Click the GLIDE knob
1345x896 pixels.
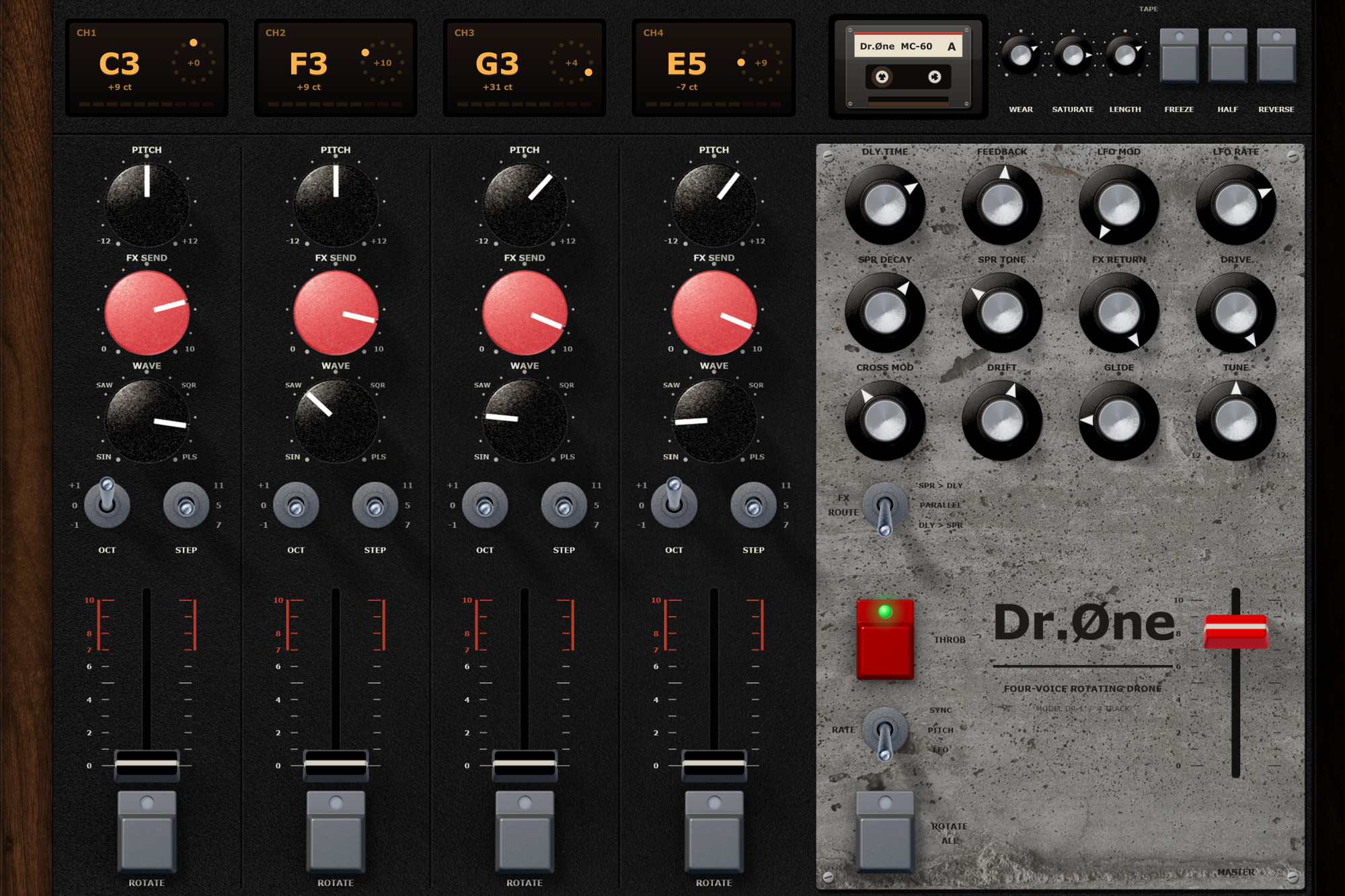tap(1119, 421)
